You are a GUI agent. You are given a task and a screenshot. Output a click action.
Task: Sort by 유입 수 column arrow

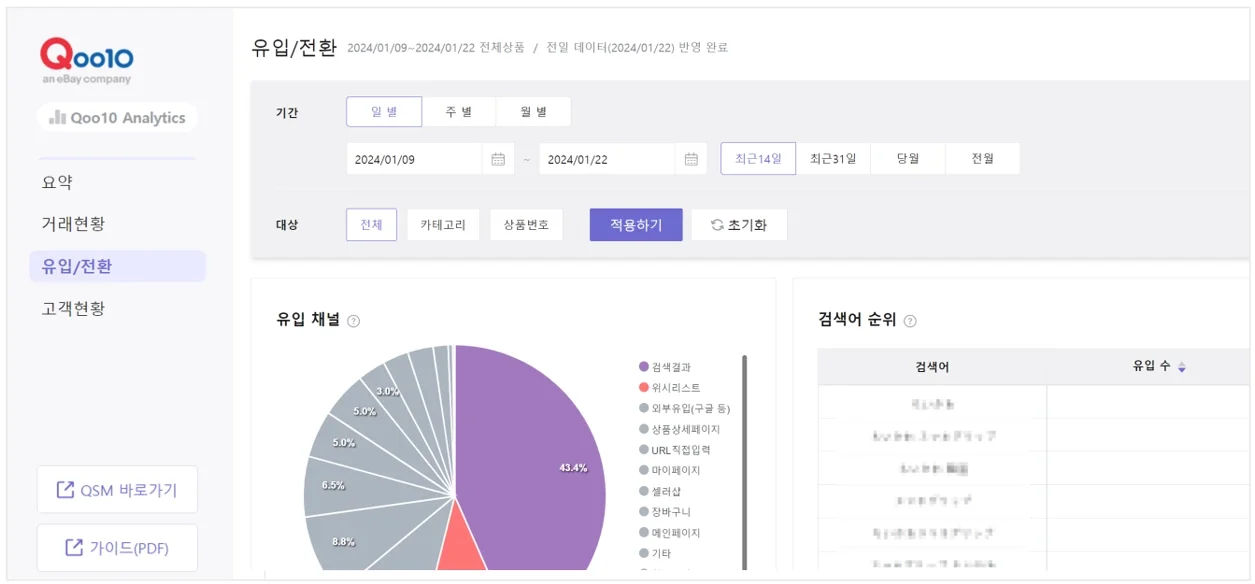tap(1181, 368)
